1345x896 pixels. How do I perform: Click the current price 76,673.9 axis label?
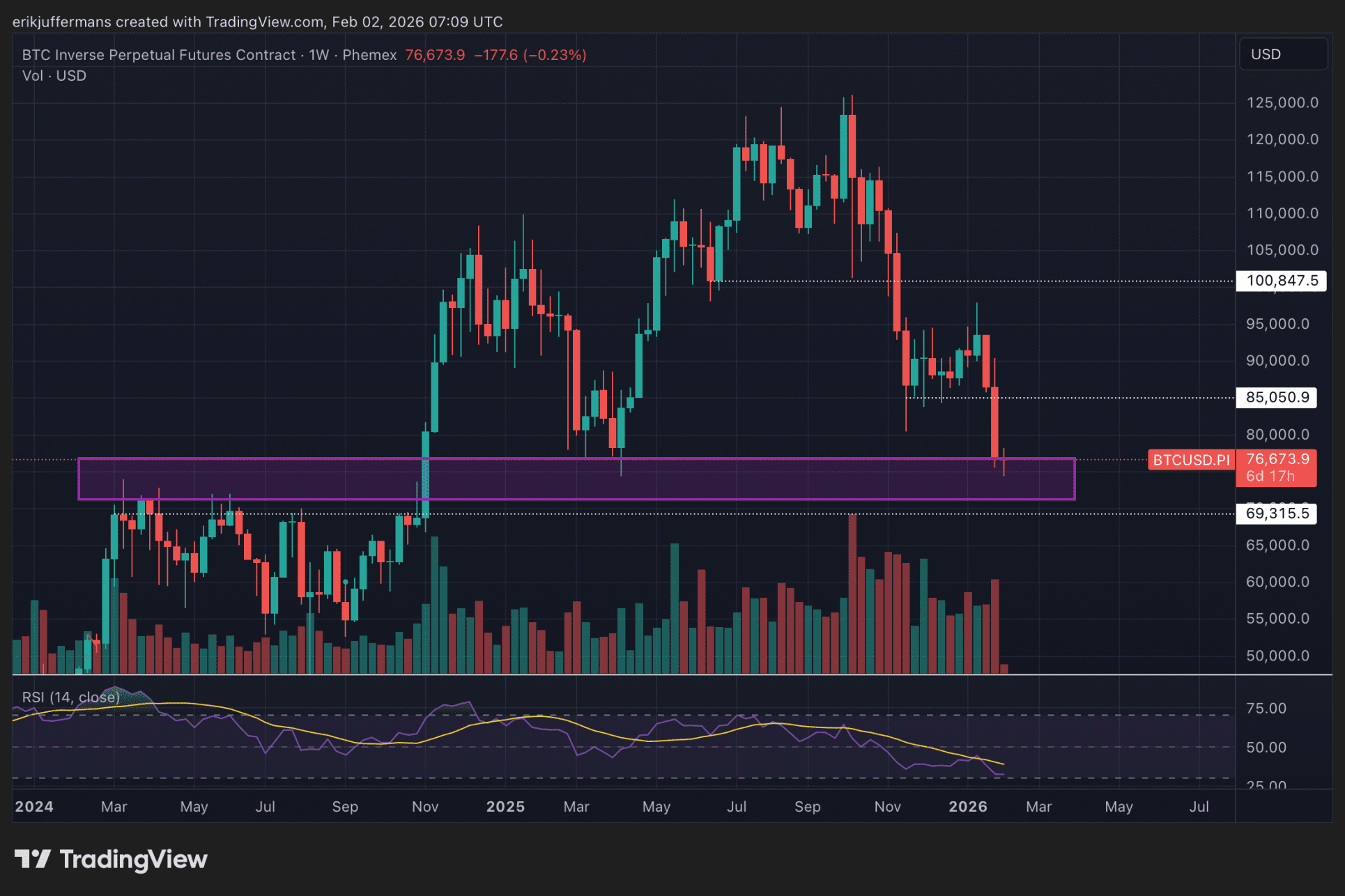tap(1277, 460)
